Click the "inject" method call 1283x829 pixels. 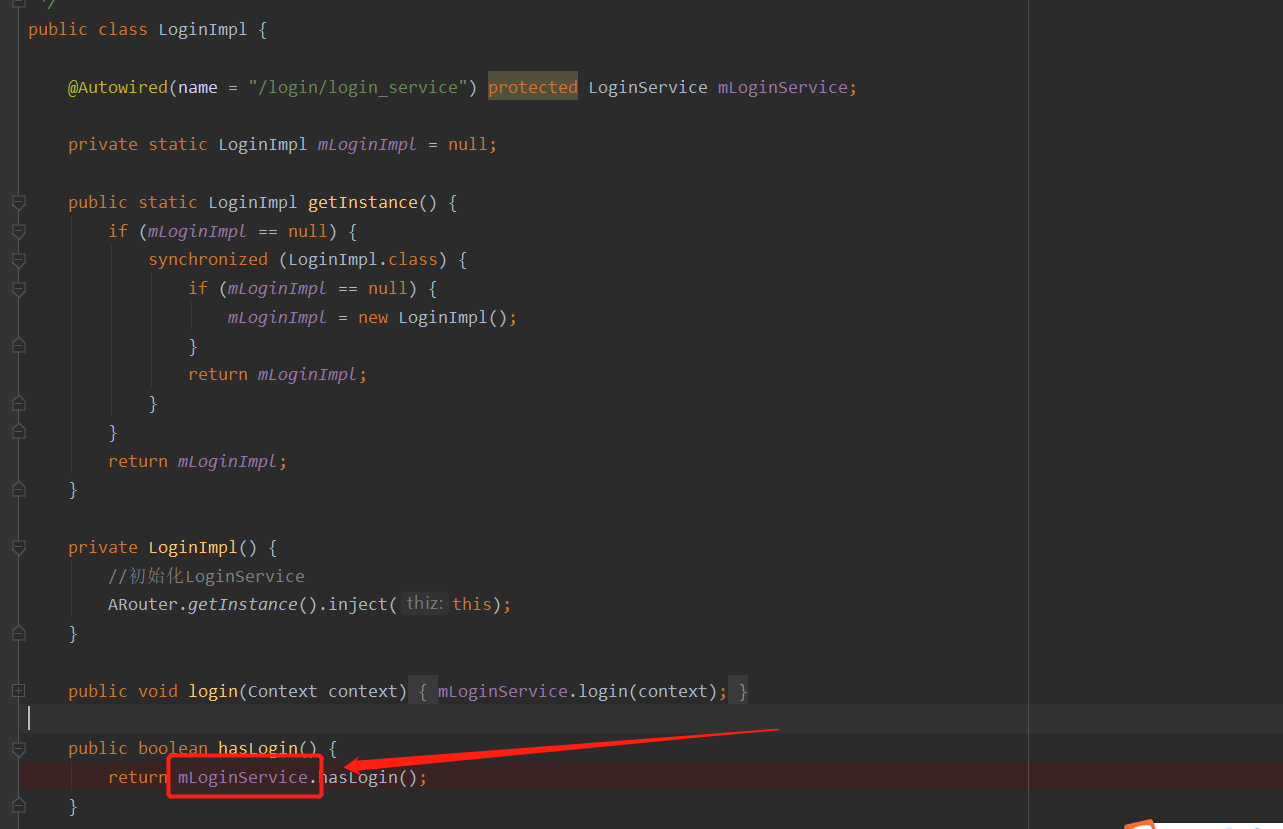coord(358,604)
